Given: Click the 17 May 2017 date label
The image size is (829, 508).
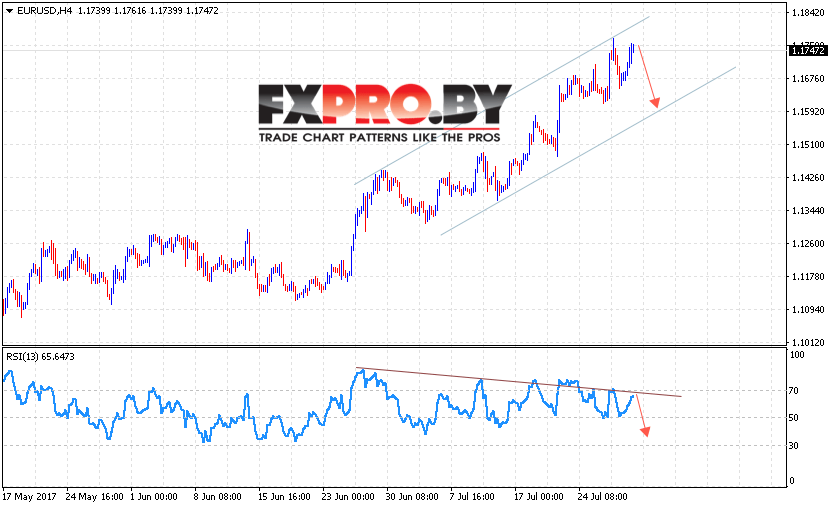Looking at the screenshot, I should 29,497.
